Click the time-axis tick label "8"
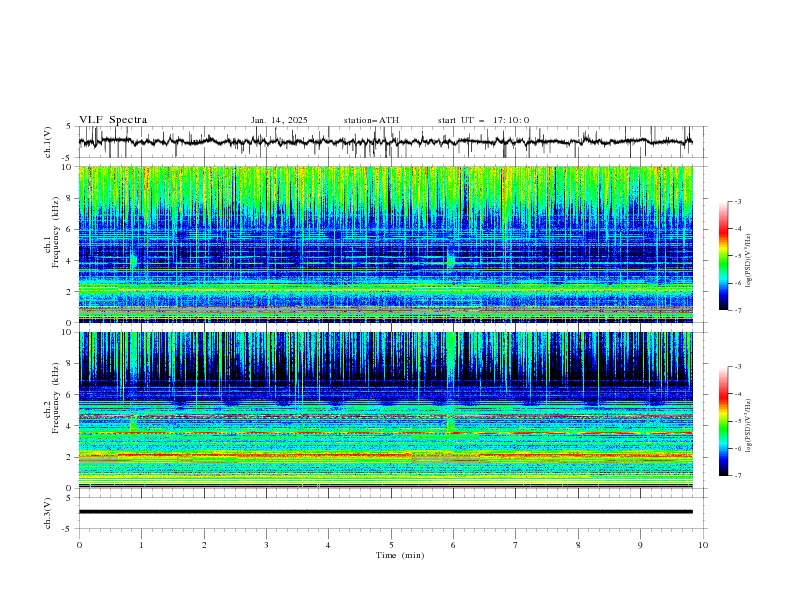The width and height of the screenshot is (792, 612). click(578, 545)
